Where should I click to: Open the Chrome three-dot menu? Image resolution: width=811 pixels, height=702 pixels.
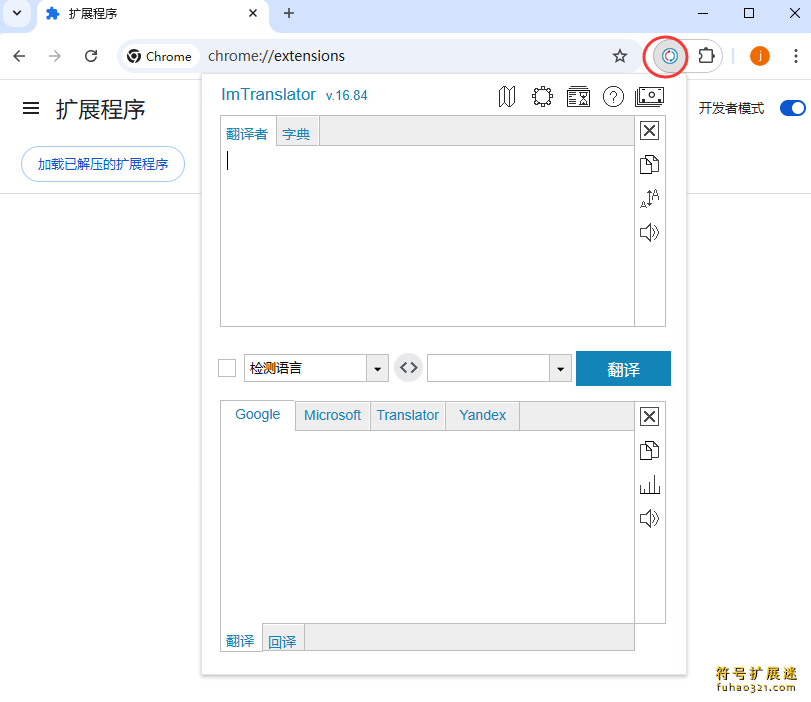click(795, 56)
